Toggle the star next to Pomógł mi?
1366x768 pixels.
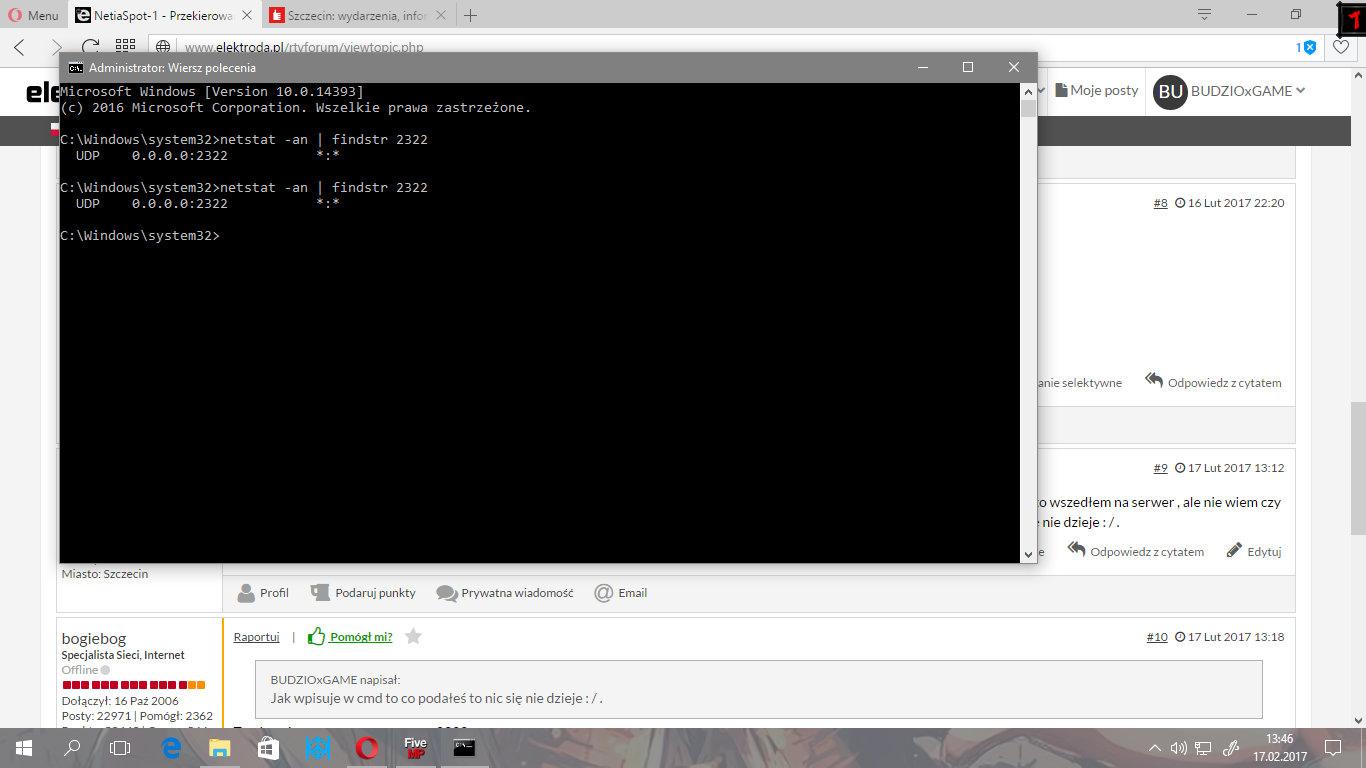coord(413,636)
